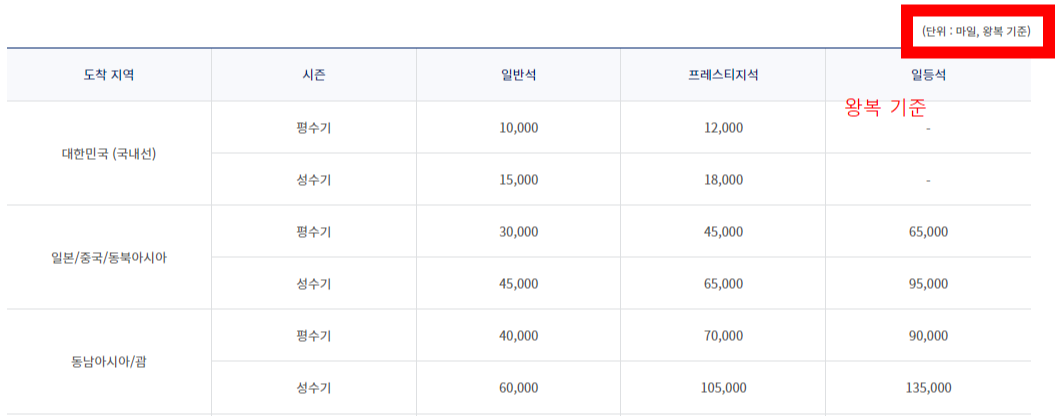Click the 도착 지역 column header
Image resolution: width=1060 pixels, height=416 pixels.
click(x=109, y=75)
